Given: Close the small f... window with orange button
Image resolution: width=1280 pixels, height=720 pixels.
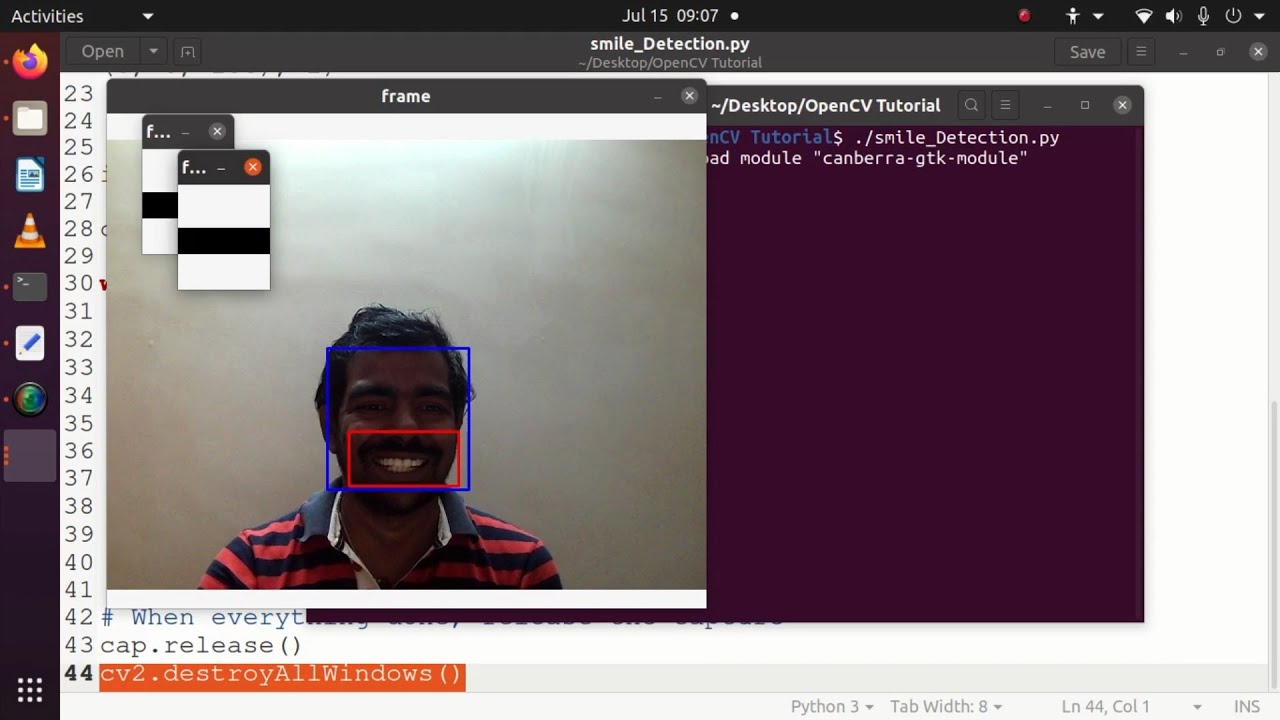Looking at the screenshot, I should coord(253,167).
